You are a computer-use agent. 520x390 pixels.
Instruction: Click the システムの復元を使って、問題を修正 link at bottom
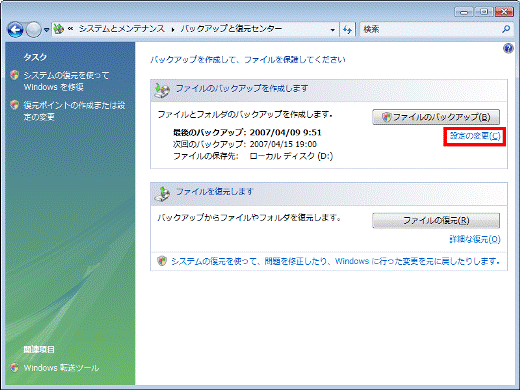click(x=335, y=261)
